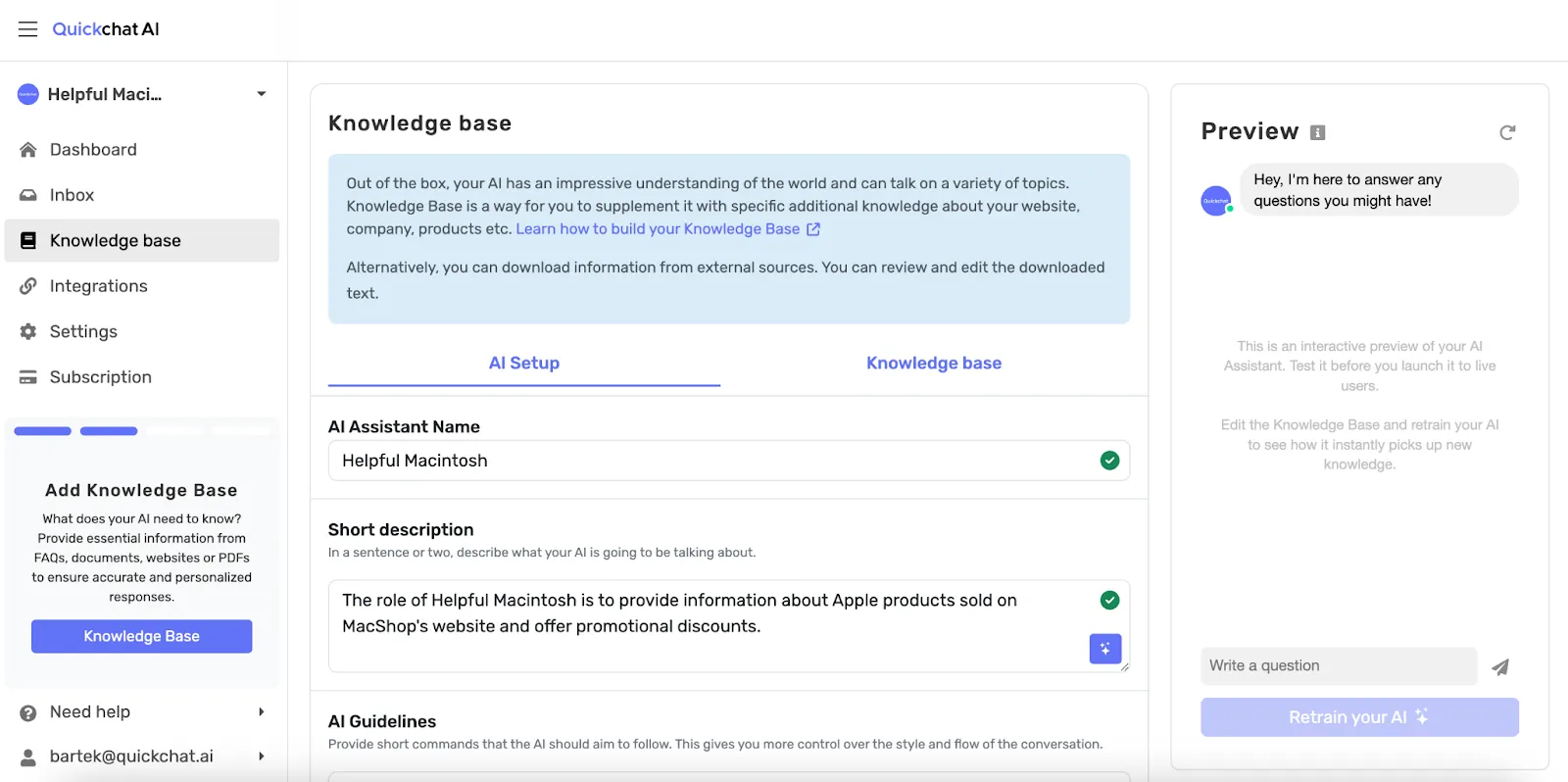Screen dimensions: 1568x782
Task: Click the AI sparkle generate button in the Short description field
Action: (x=1105, y=649)
